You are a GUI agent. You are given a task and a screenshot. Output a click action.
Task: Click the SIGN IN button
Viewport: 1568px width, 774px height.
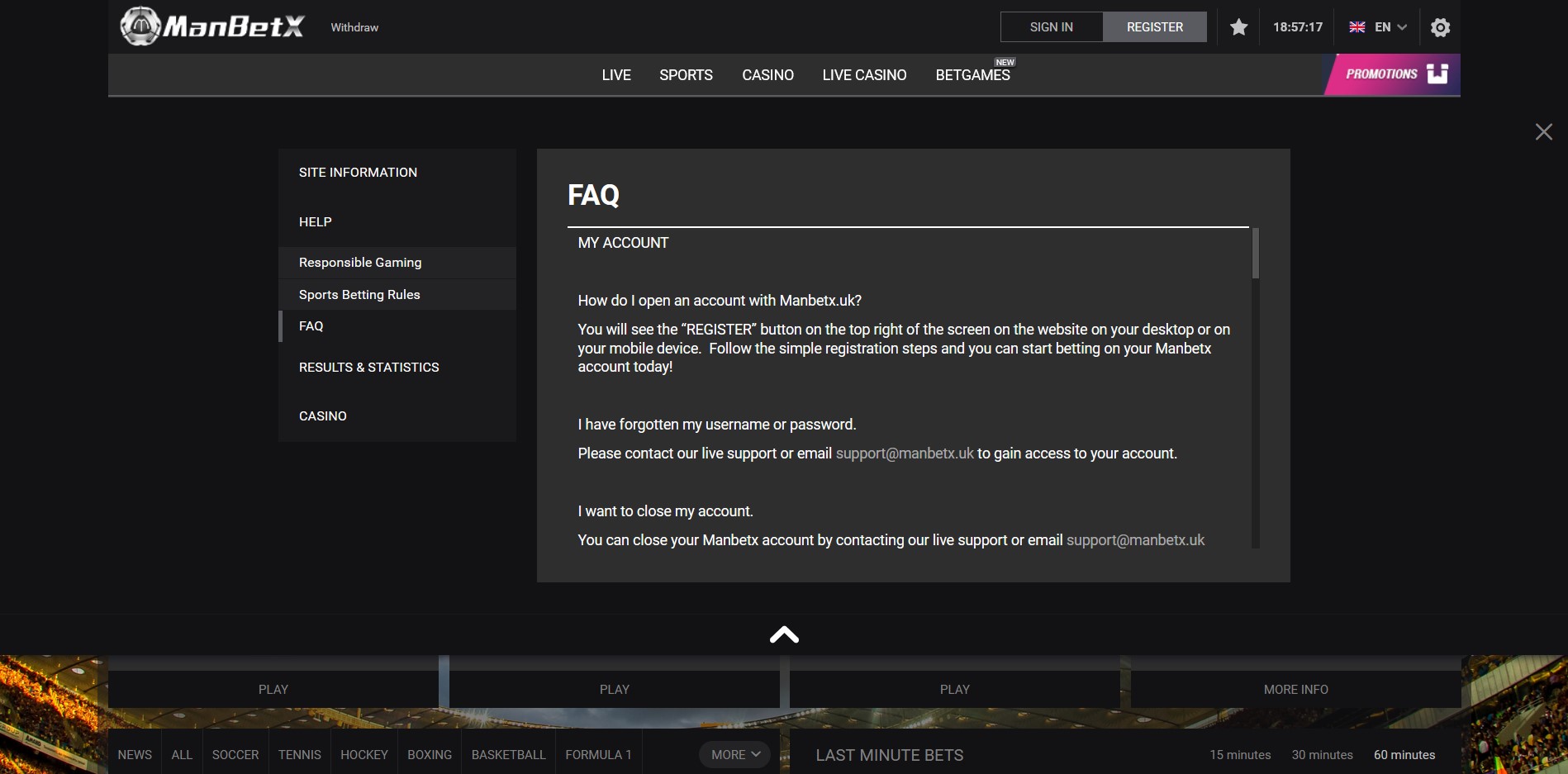(1052, 27)
